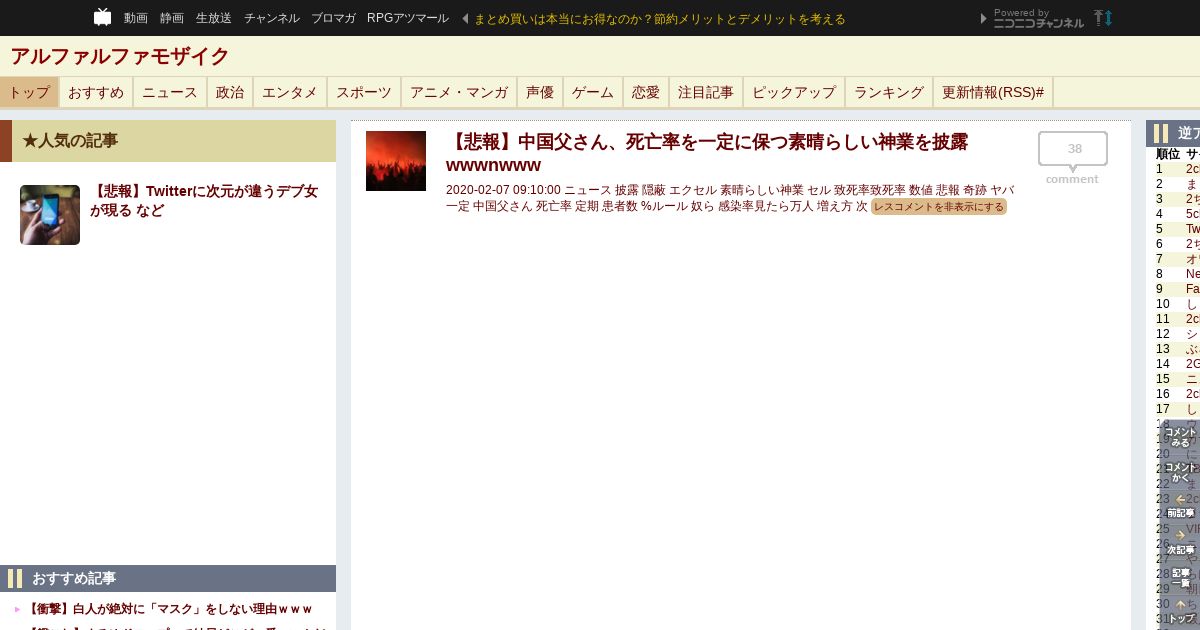Screen dimensions: 1200x630
Task: Click the 2020-02-07 09:10:00 timestamp text
Action: [x=503, y=190]
